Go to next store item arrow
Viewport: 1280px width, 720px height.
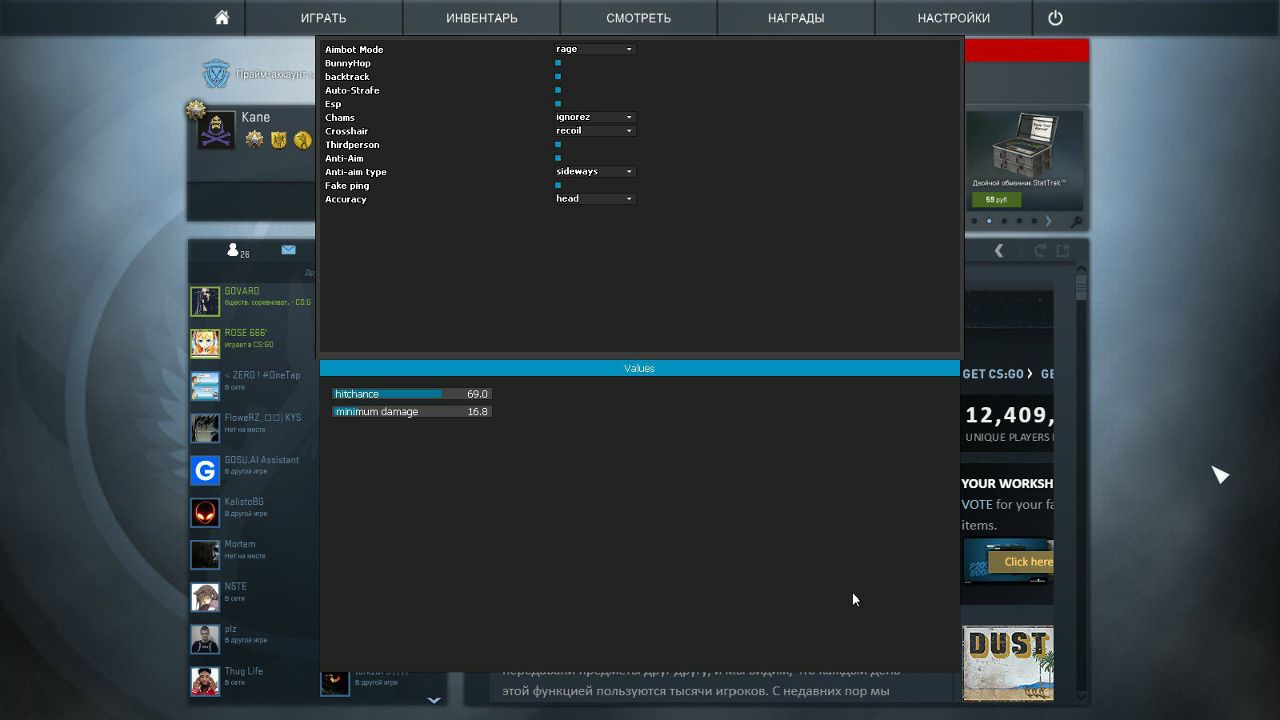pos(1048,221)
